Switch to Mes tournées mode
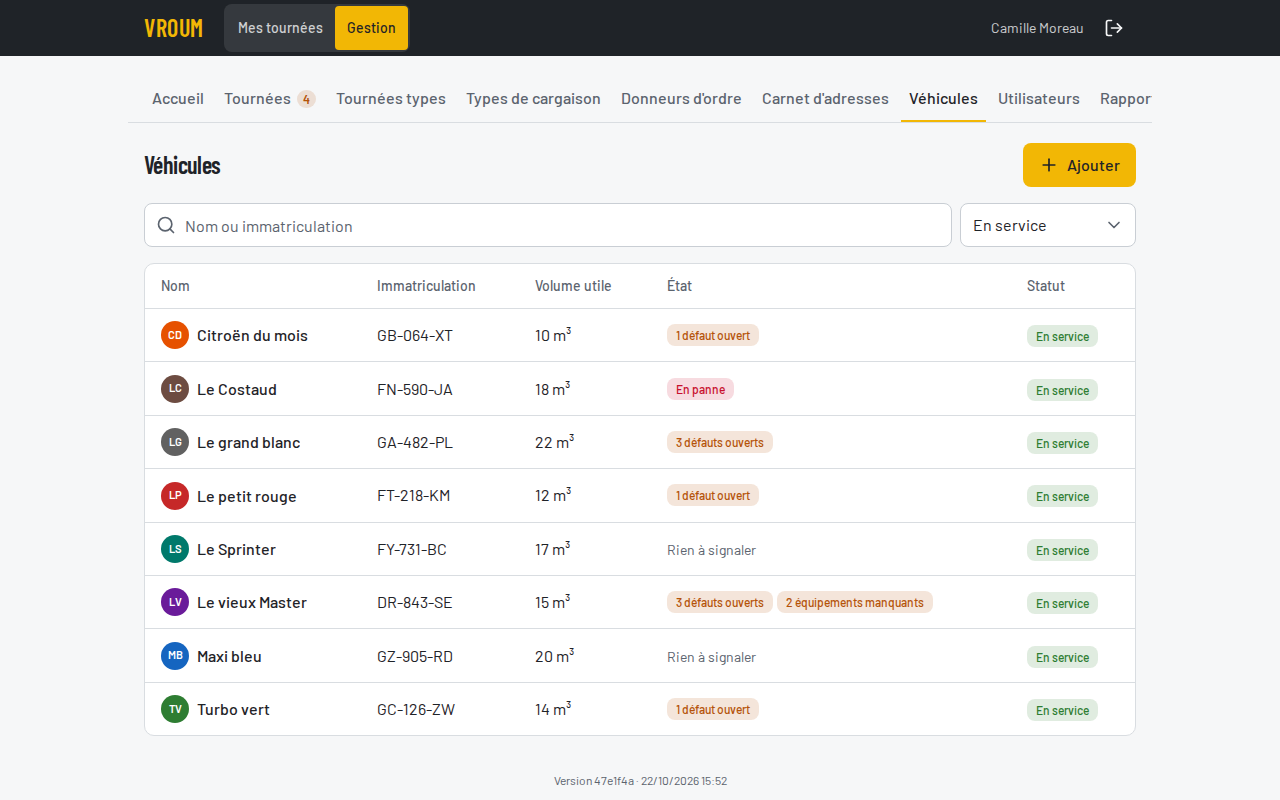 [280, 28]
